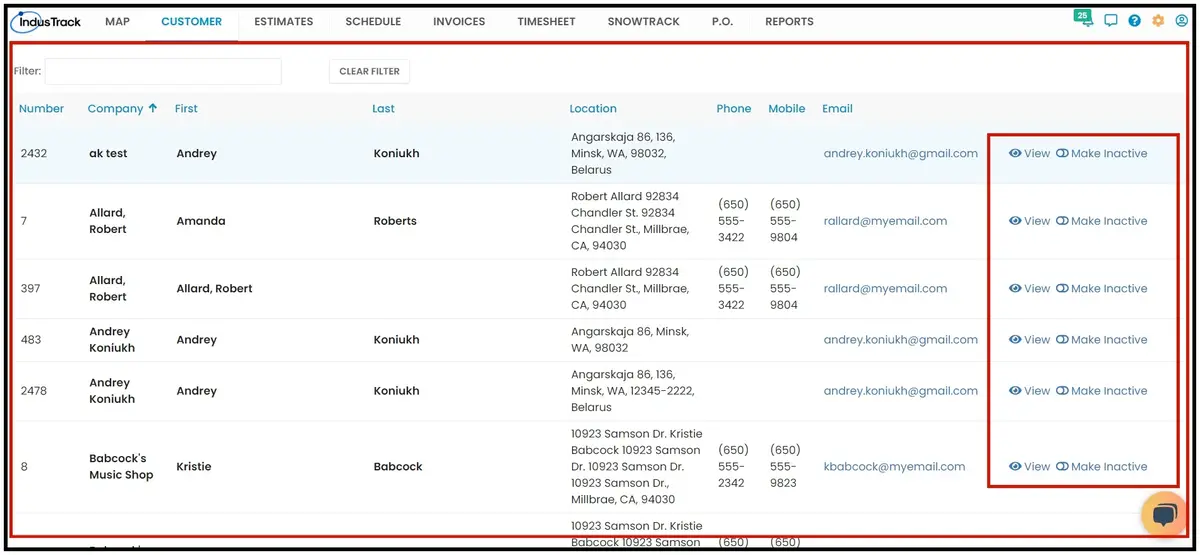Select 'Babcock's Music Shop' company cell
Screen dimensions: 1200x555
point(121,467)
